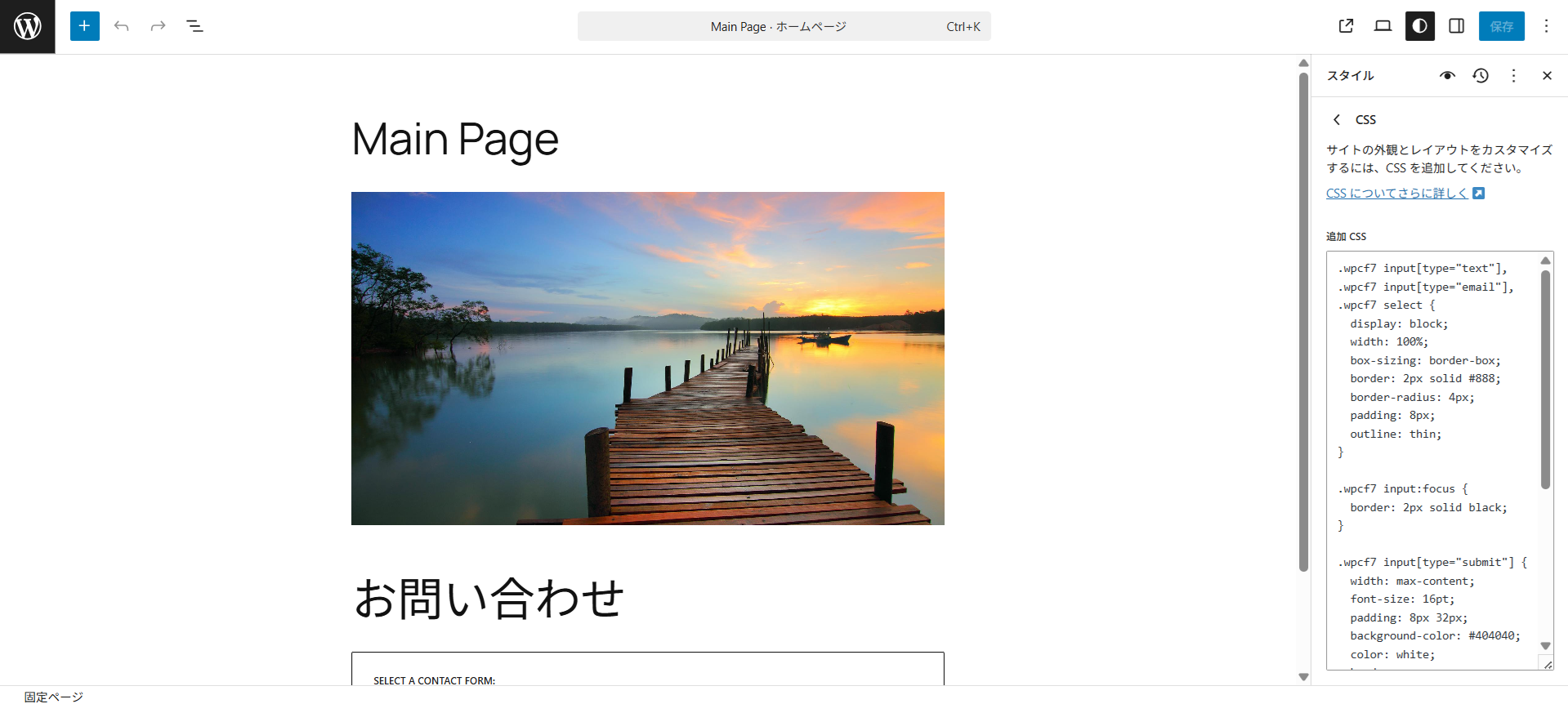Open the CSS についてさらに詳しく link
This screenshot has height=704, width=1568.
tap(1405, 194)
